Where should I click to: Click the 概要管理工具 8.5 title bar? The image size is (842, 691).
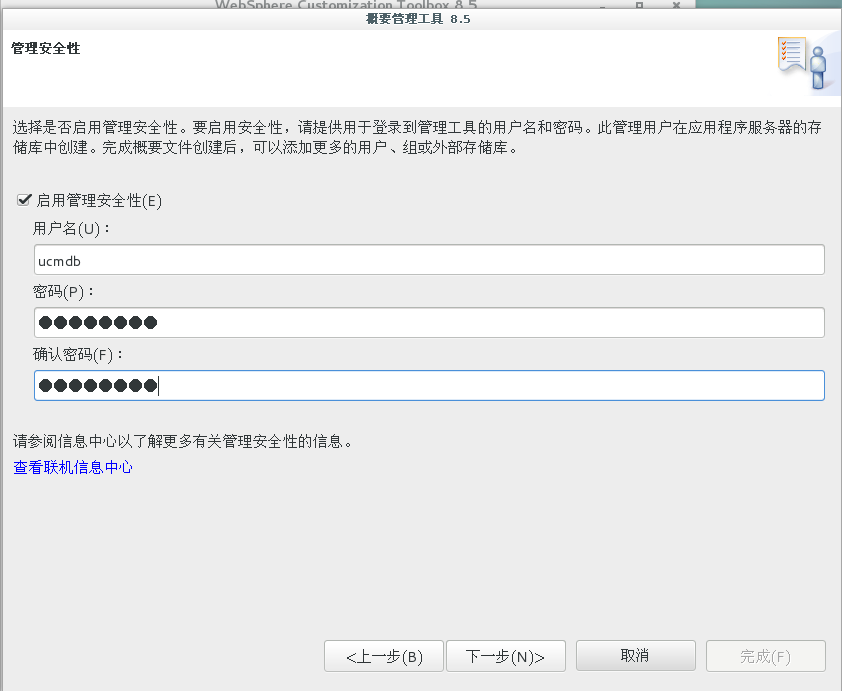(x=420, y=18)
